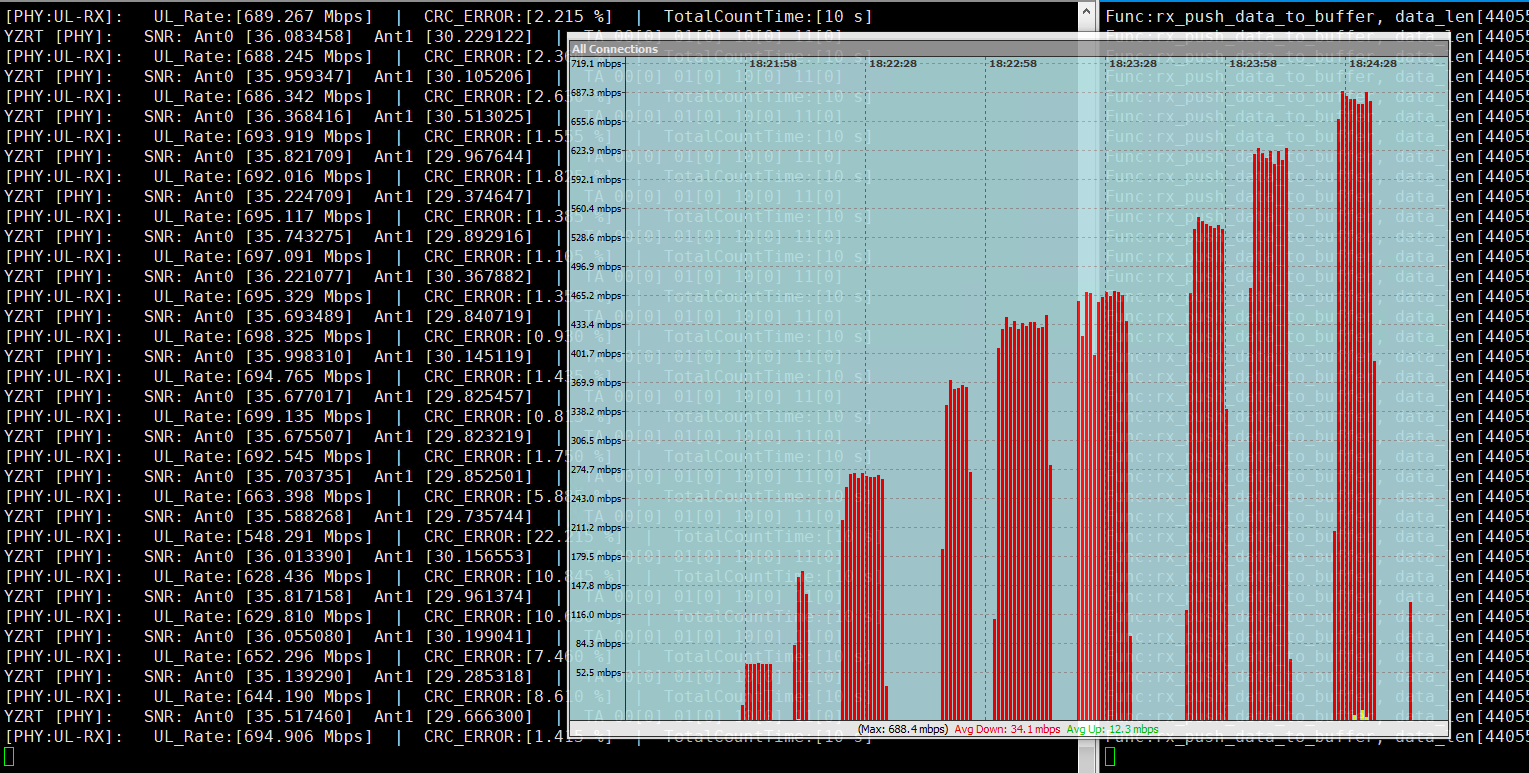Click the Avg Down: 34.1 mbps status
This screenshot has width=1529, height=773.
1007,729
